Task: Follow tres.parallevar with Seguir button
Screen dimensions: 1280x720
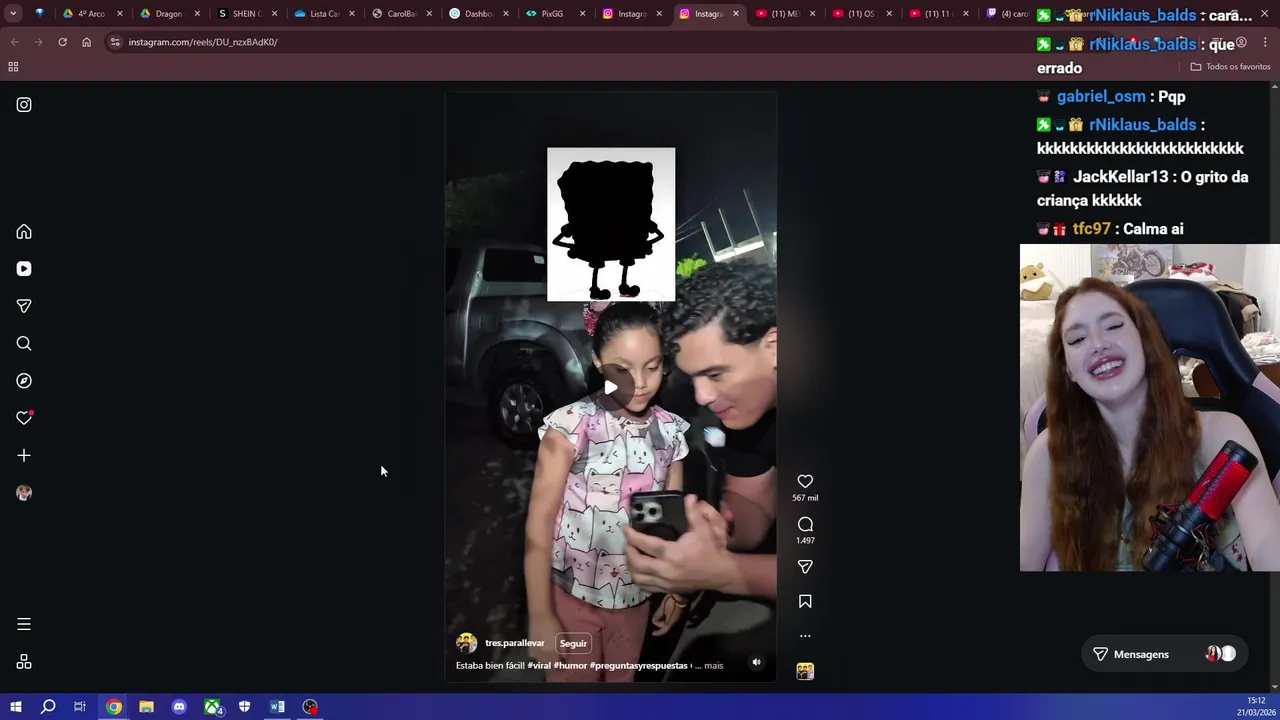Action: point(573,643)
